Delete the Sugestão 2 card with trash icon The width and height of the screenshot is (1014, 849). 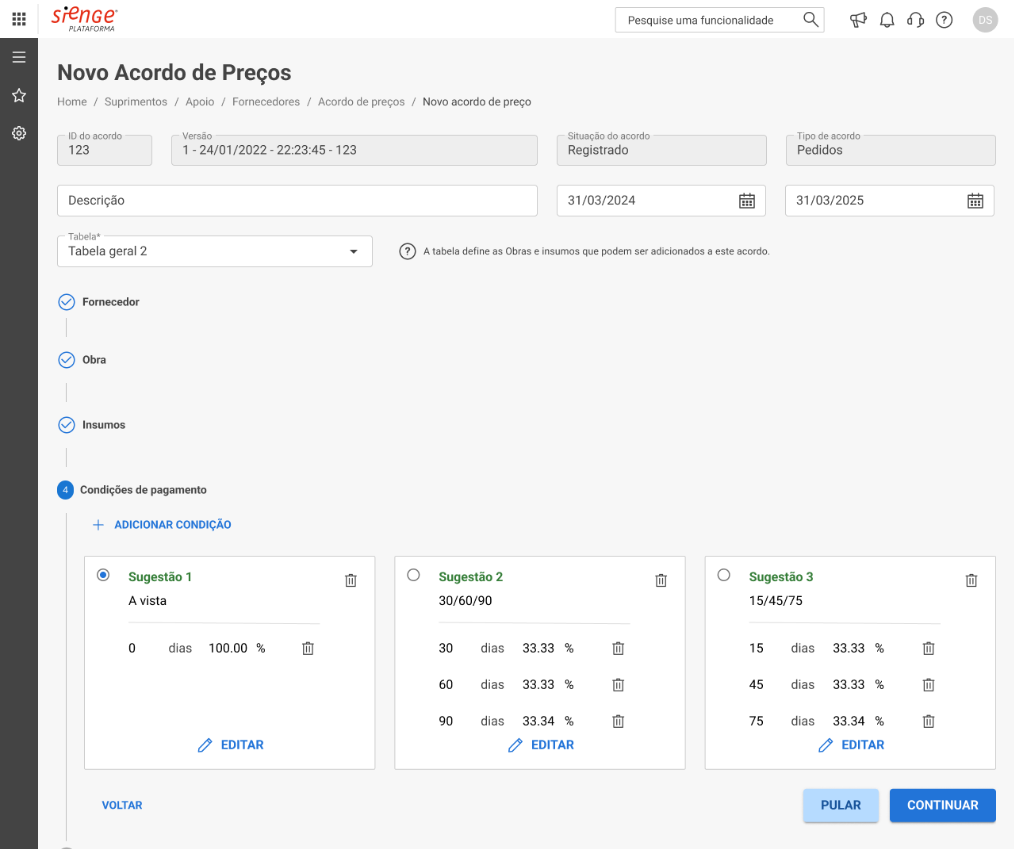tap(661, 580)
